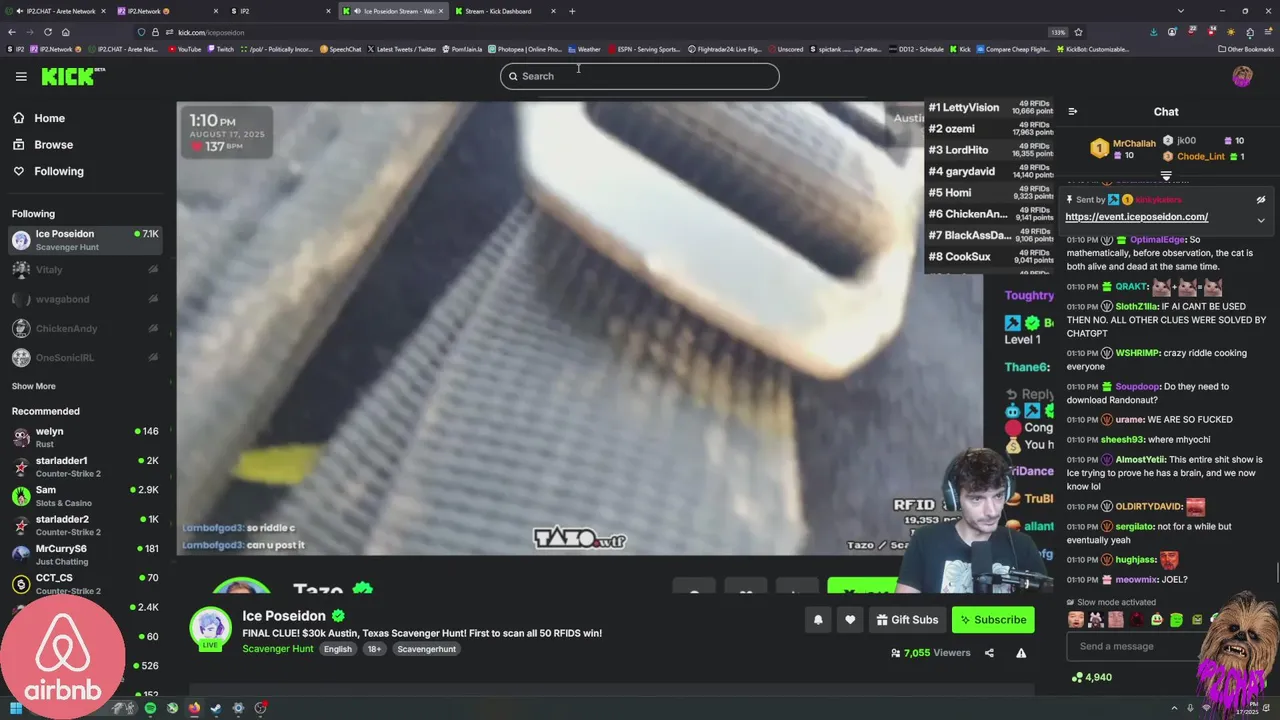Click the 4,940 channel points balance
Screen dimensions: 1280x720
[x=1092, y=677]
